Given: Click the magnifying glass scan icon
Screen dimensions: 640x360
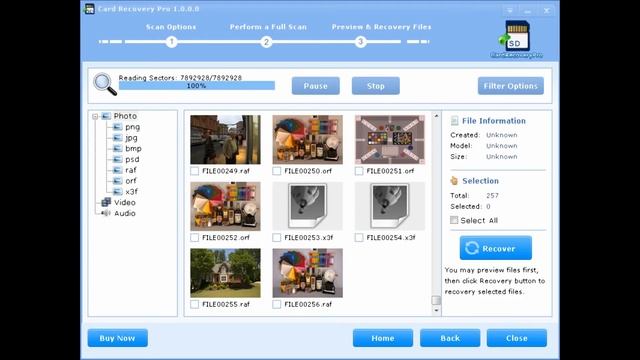Looking at the screenshot, I should coord(105,84).
